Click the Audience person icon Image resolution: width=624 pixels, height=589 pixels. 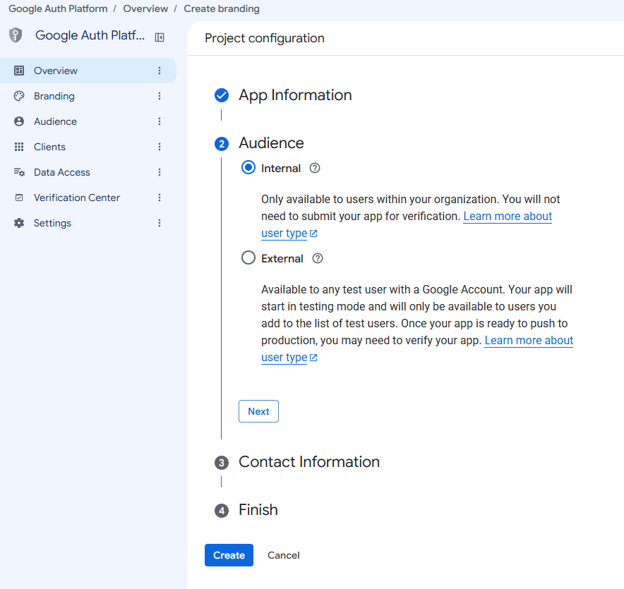tap(19, 121)
